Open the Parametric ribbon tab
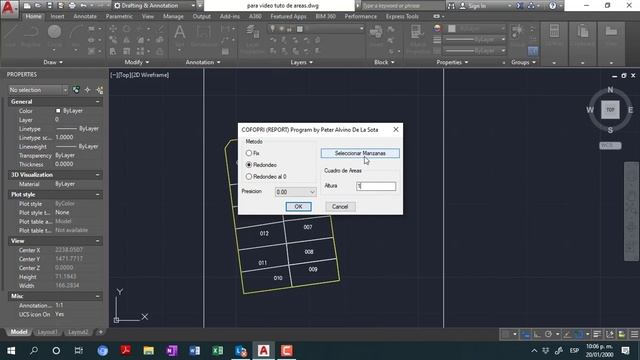This screenshot has width=640, height=360. [x=119, y=16]
